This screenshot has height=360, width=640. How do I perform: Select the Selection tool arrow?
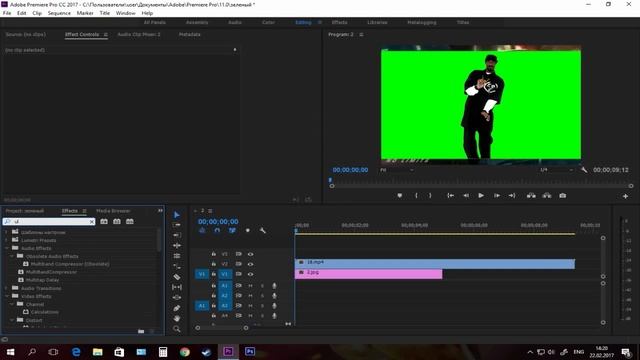click(x=177, y=215)
